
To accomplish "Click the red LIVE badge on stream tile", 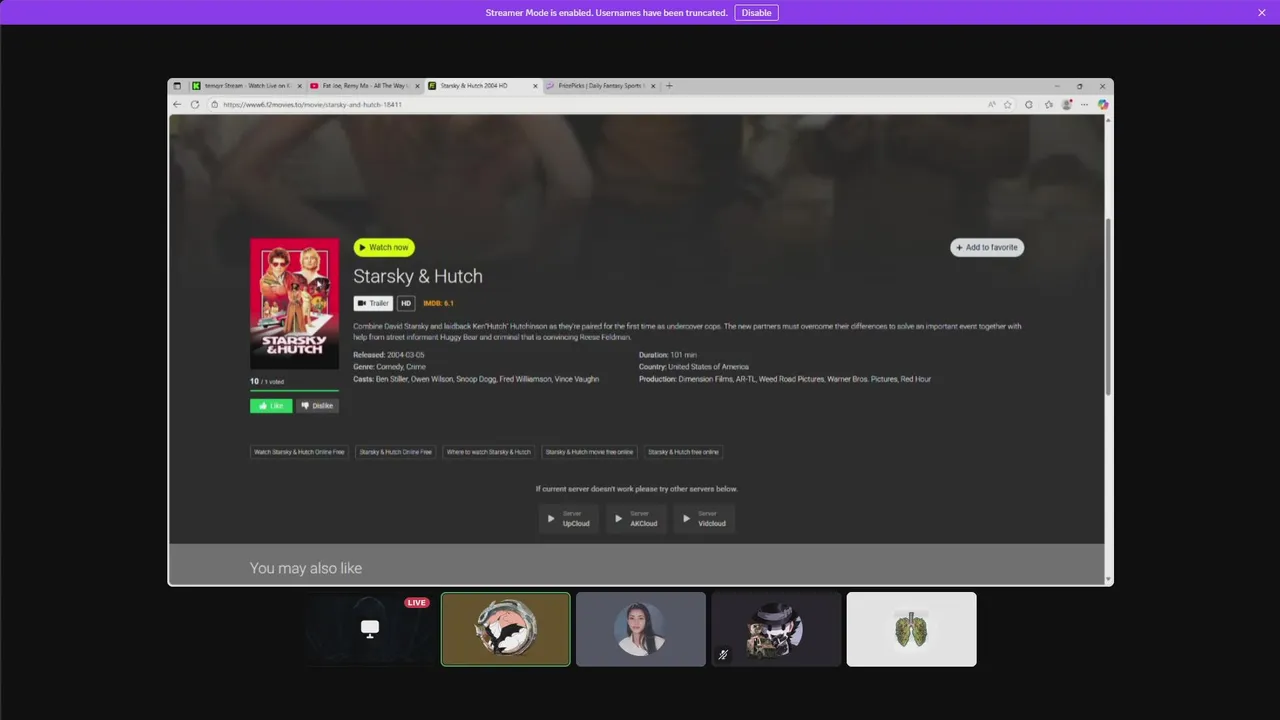I will click(x=417, y=603).
